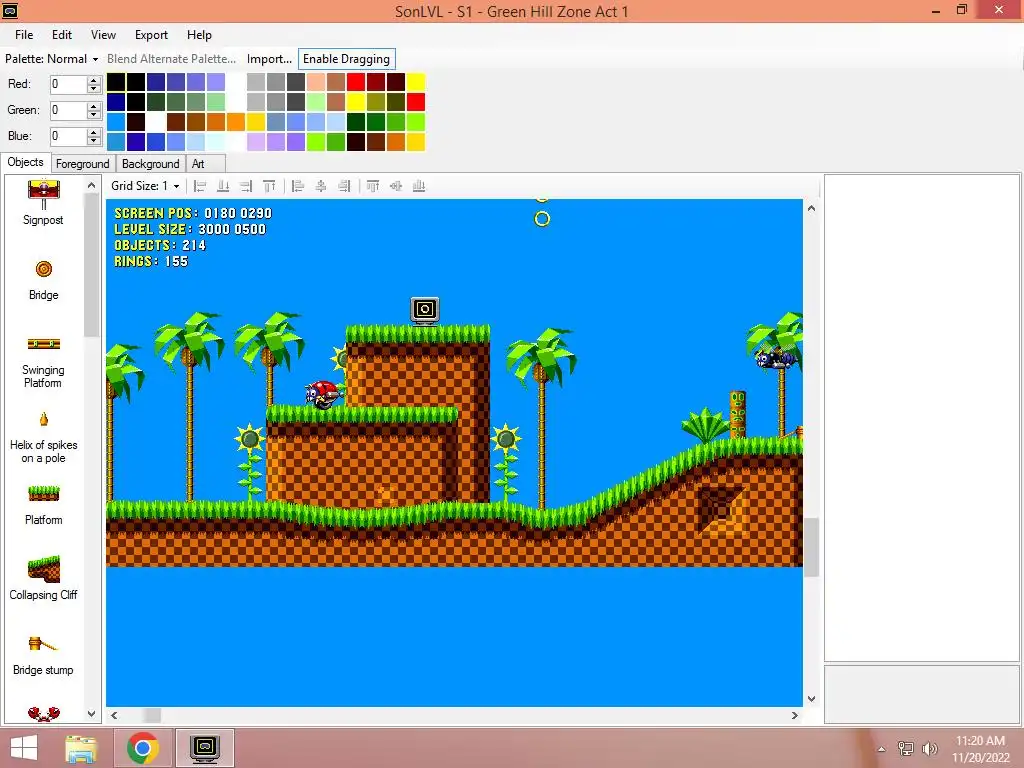Click the clock showing 11:20 AM
The image size is (1024, 768).
point(980,741)
